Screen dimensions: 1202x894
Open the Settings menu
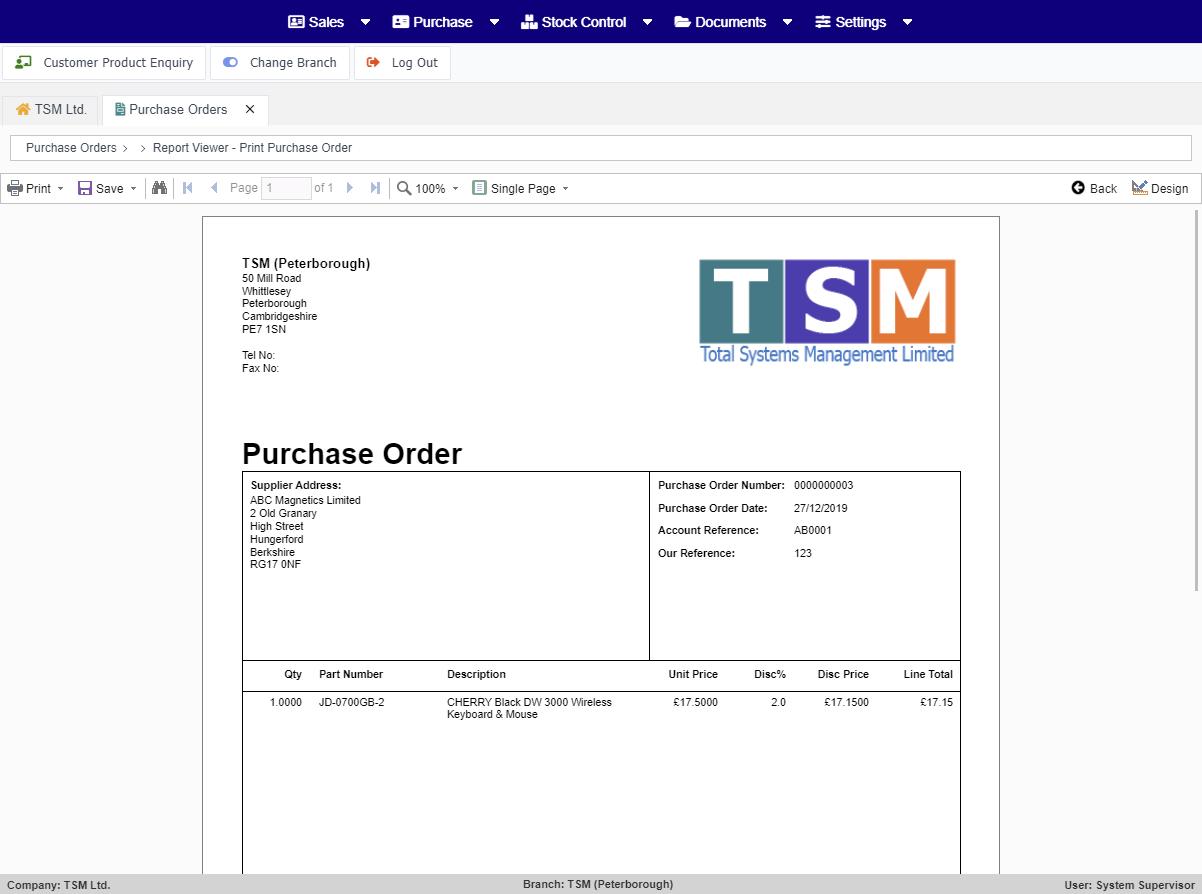click(x=850, y=22)
